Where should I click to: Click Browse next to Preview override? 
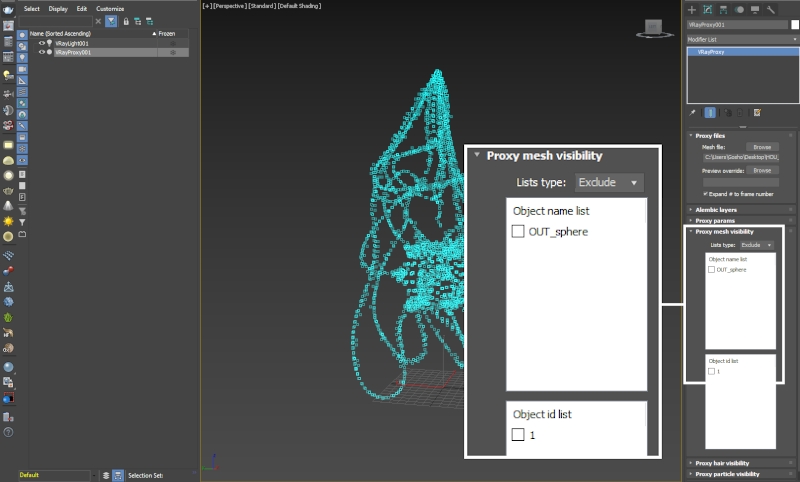tap(762, 171)
